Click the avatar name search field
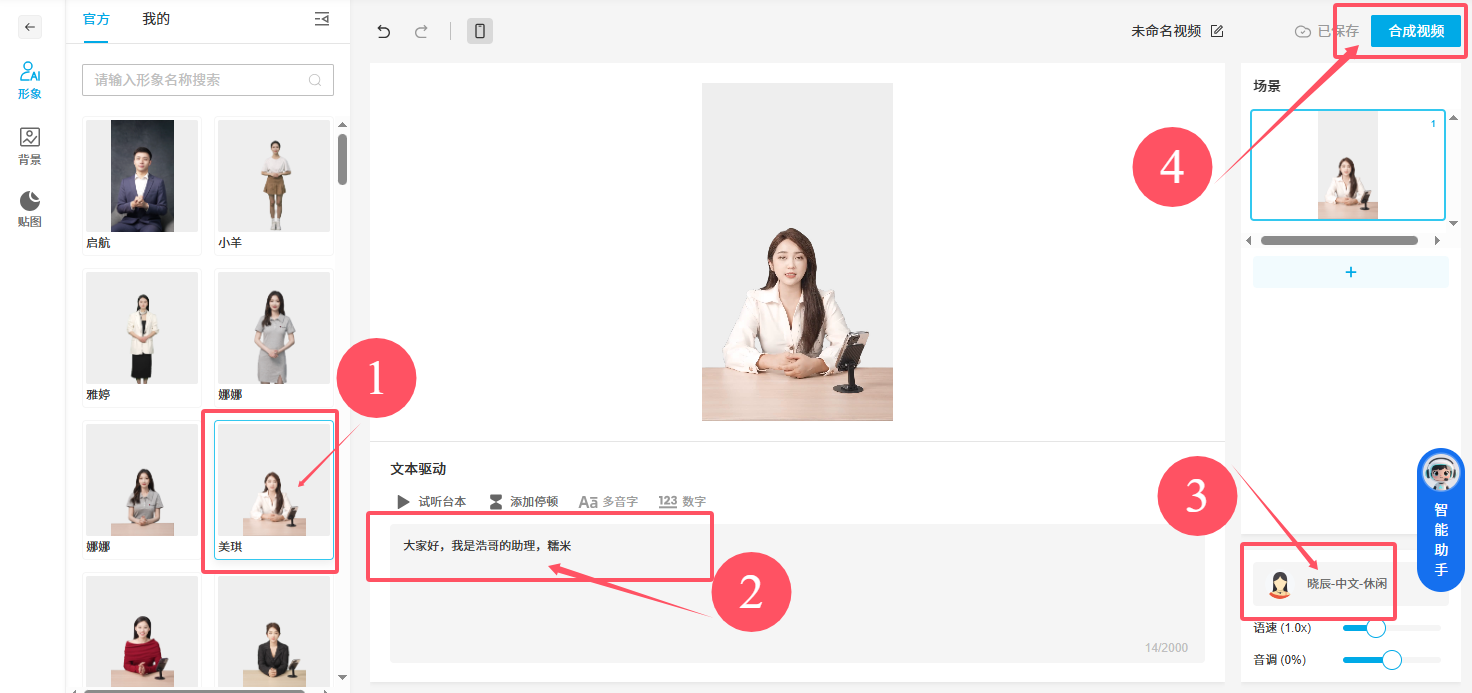 tap(200, 80)
